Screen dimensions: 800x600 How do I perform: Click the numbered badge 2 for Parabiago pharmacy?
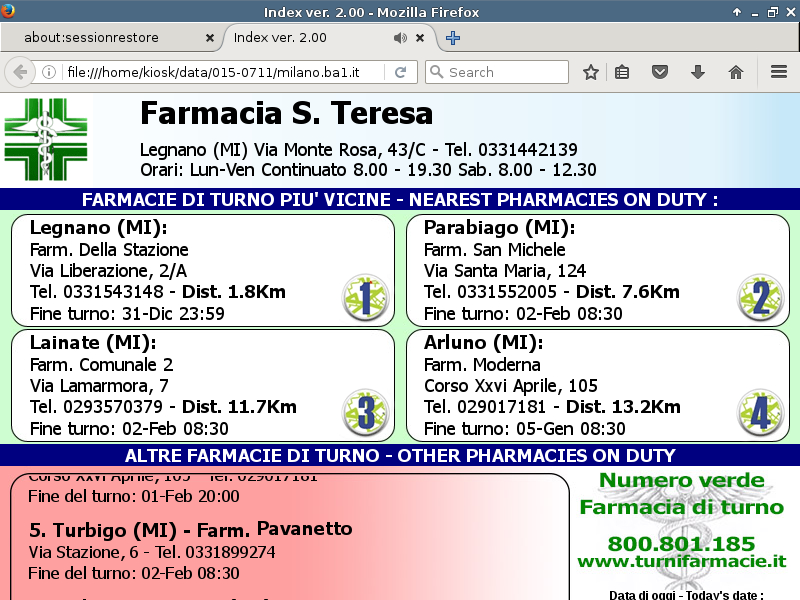pos(759,297)
